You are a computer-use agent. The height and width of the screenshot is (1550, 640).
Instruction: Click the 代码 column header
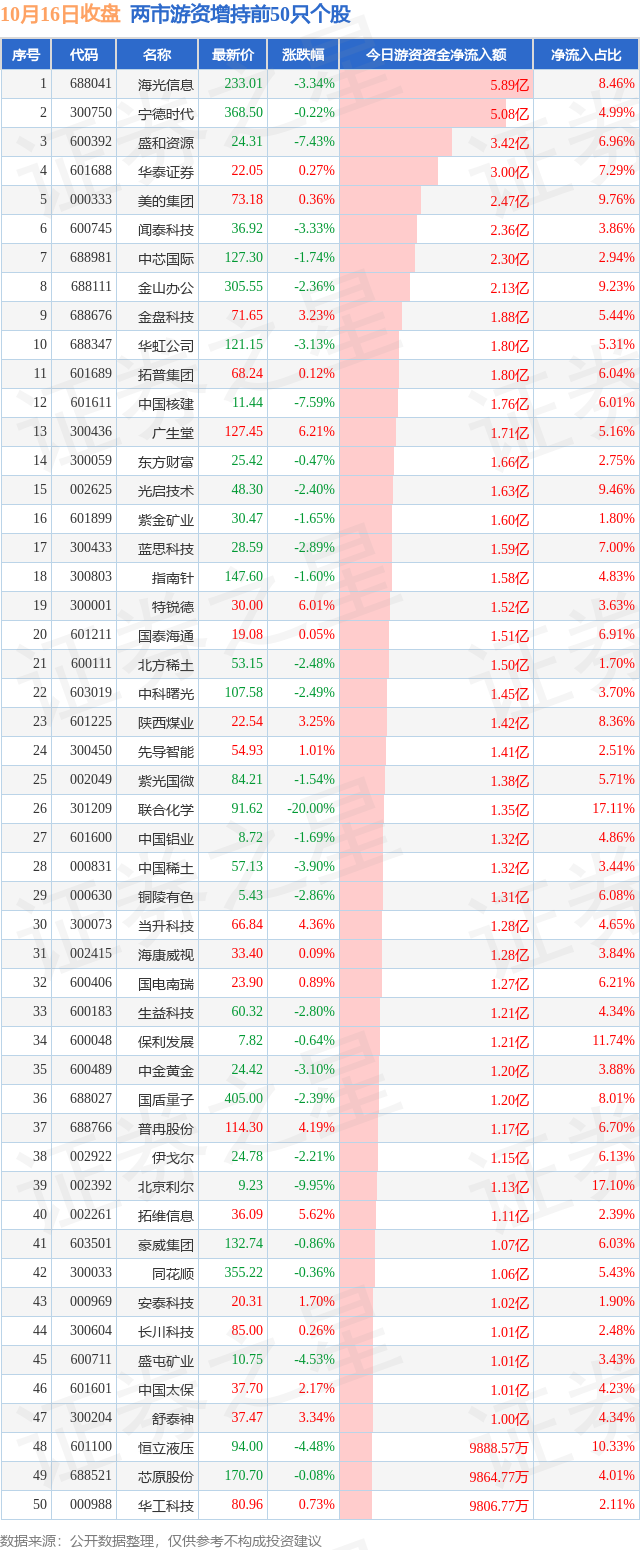click(84, 55)
